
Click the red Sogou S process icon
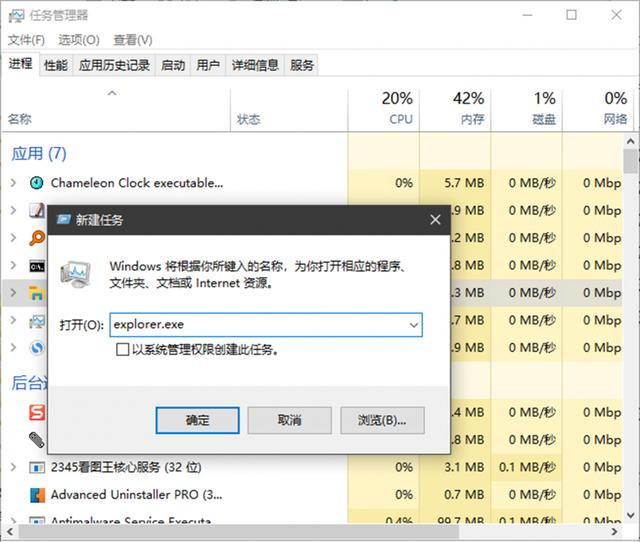tap(37, 412)
